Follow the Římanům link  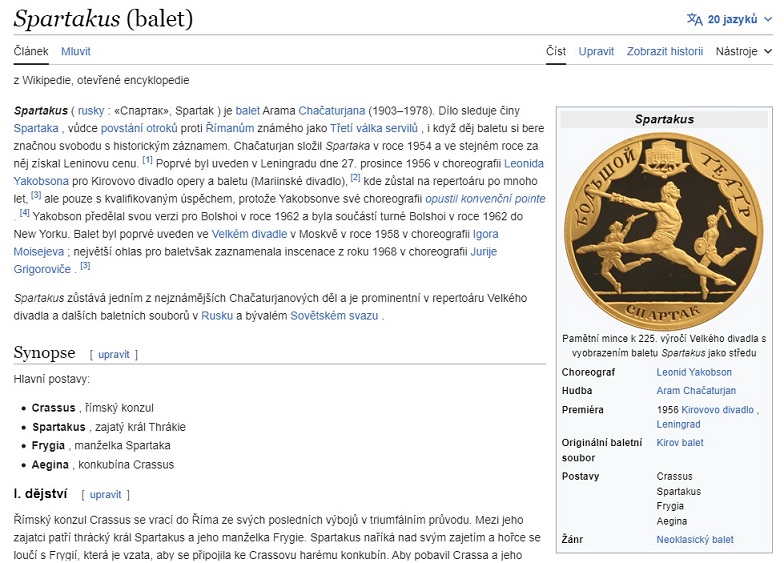tap(230, 128)
